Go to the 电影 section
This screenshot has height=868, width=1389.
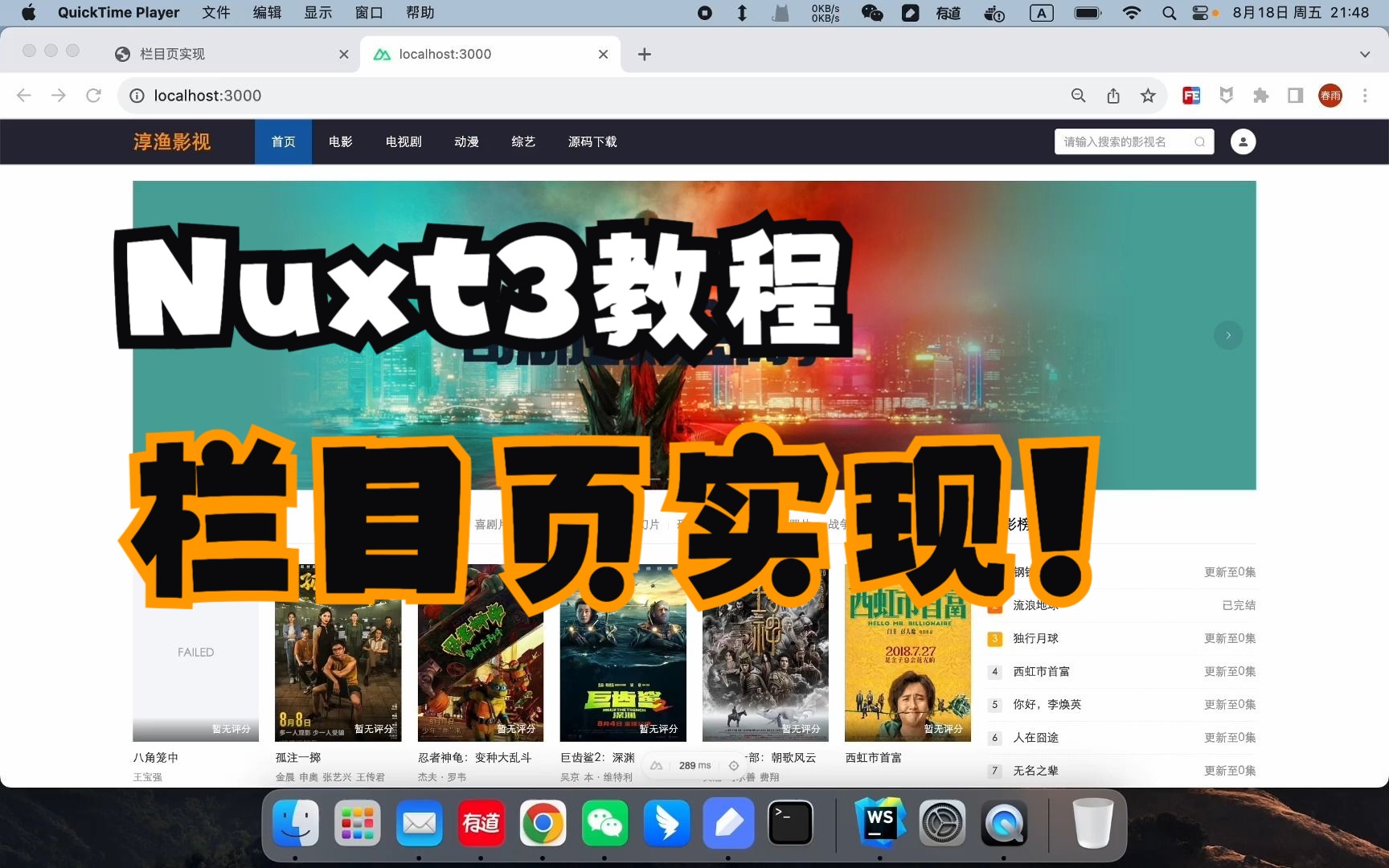coord(341,141)
